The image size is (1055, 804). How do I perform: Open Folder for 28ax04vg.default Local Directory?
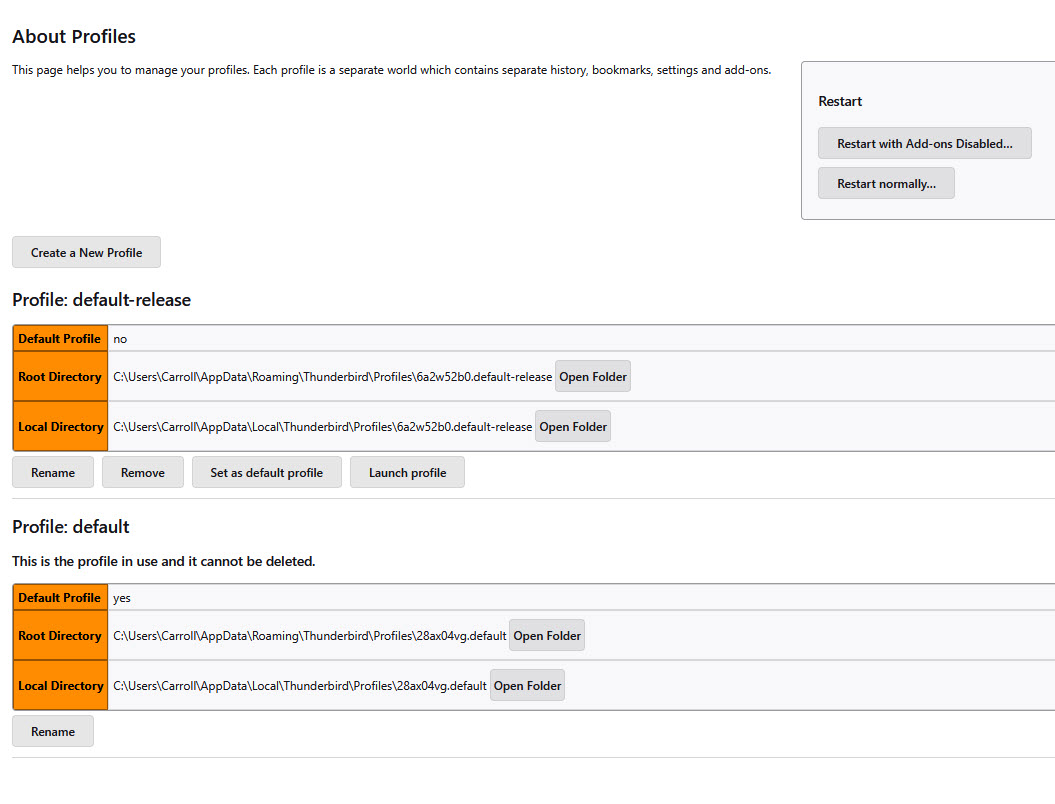pyautogui.click(x=527, y=686)
